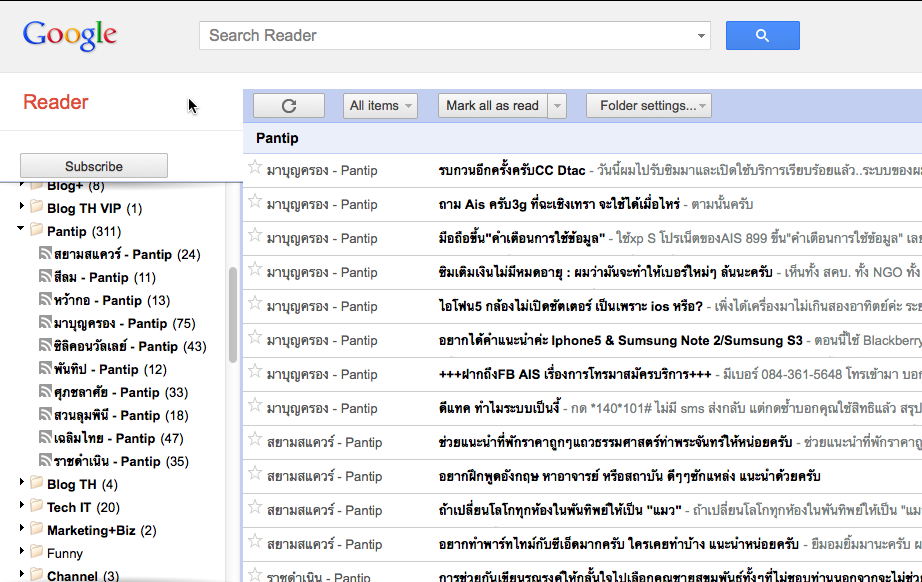This screenshot has height=582, width=922.
Task: Click the Funny folder icon
Action: (x=36, y=551)
